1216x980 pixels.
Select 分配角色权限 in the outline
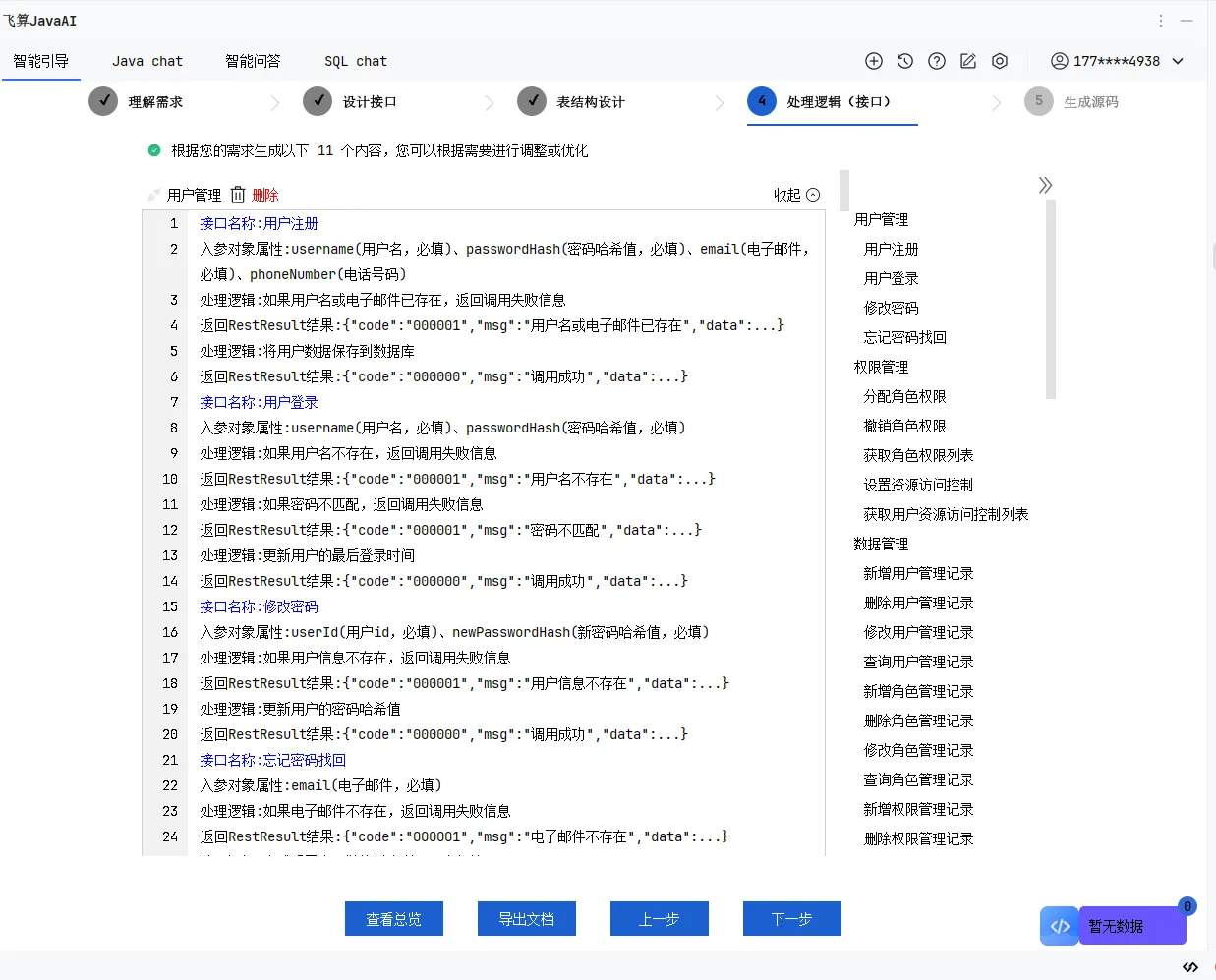point(905,396)
